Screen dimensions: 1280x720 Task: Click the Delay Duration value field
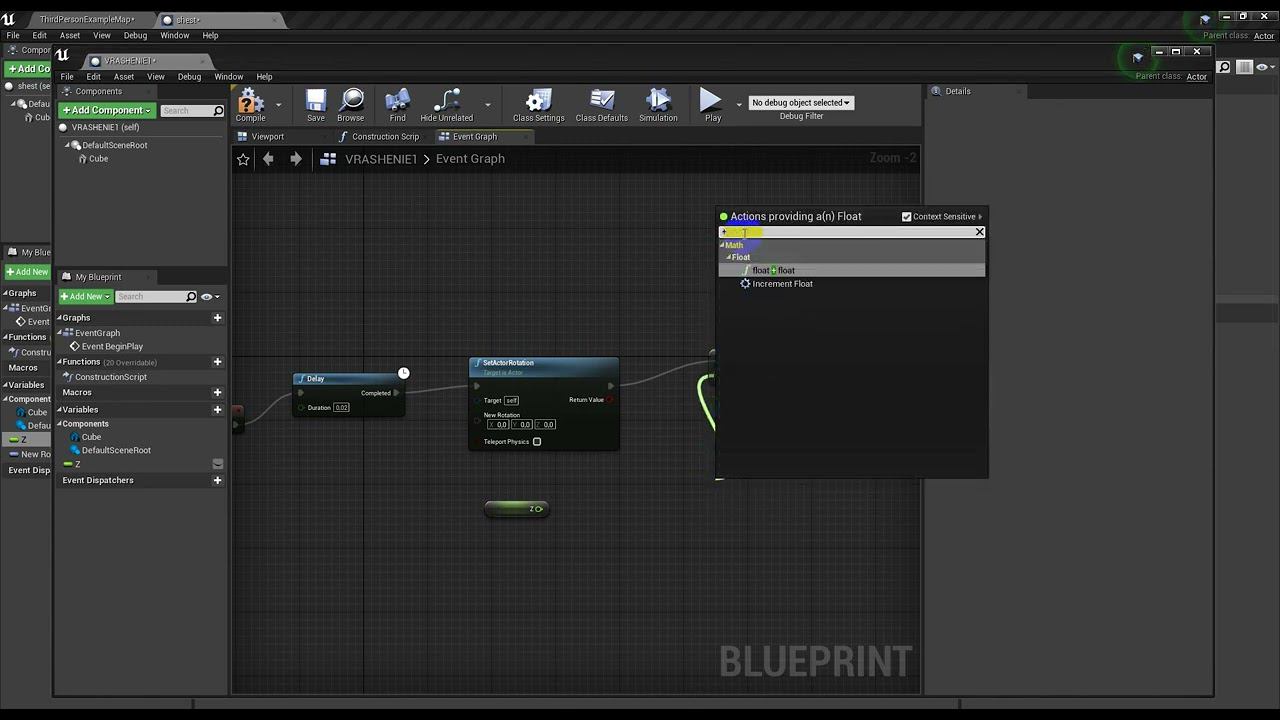[342, 408]
